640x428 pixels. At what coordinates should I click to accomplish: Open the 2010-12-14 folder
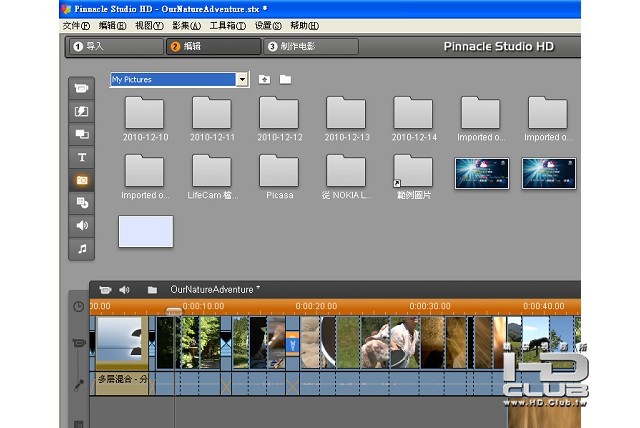point(414,119)
